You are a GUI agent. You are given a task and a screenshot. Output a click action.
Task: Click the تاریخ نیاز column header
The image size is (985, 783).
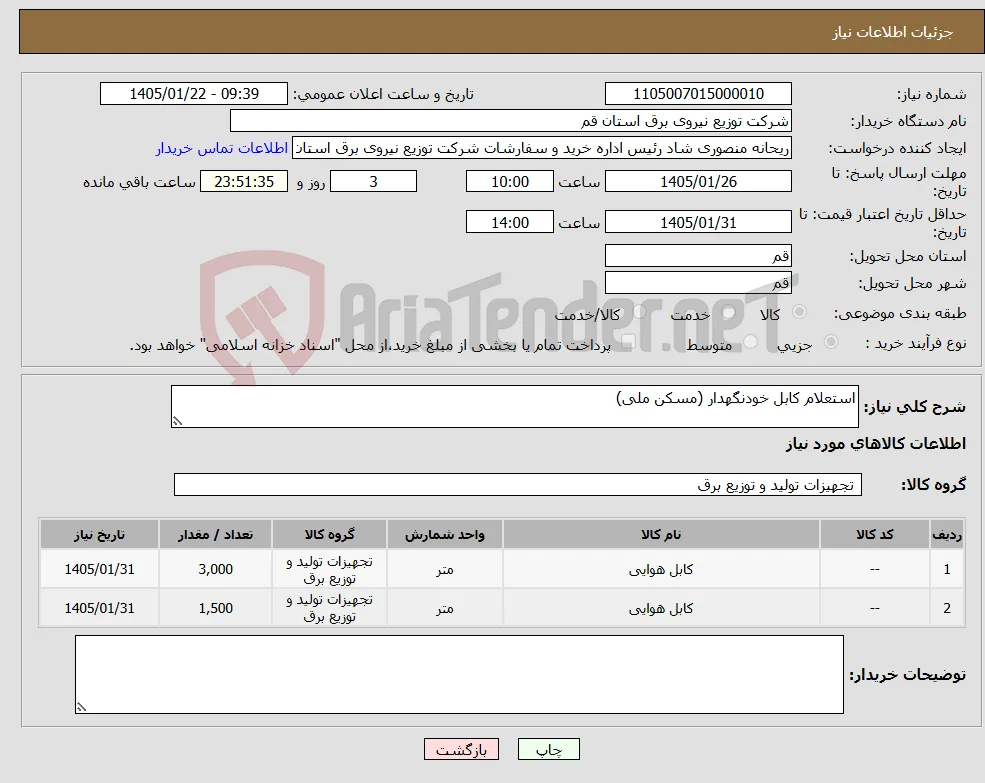pos(99,534)
